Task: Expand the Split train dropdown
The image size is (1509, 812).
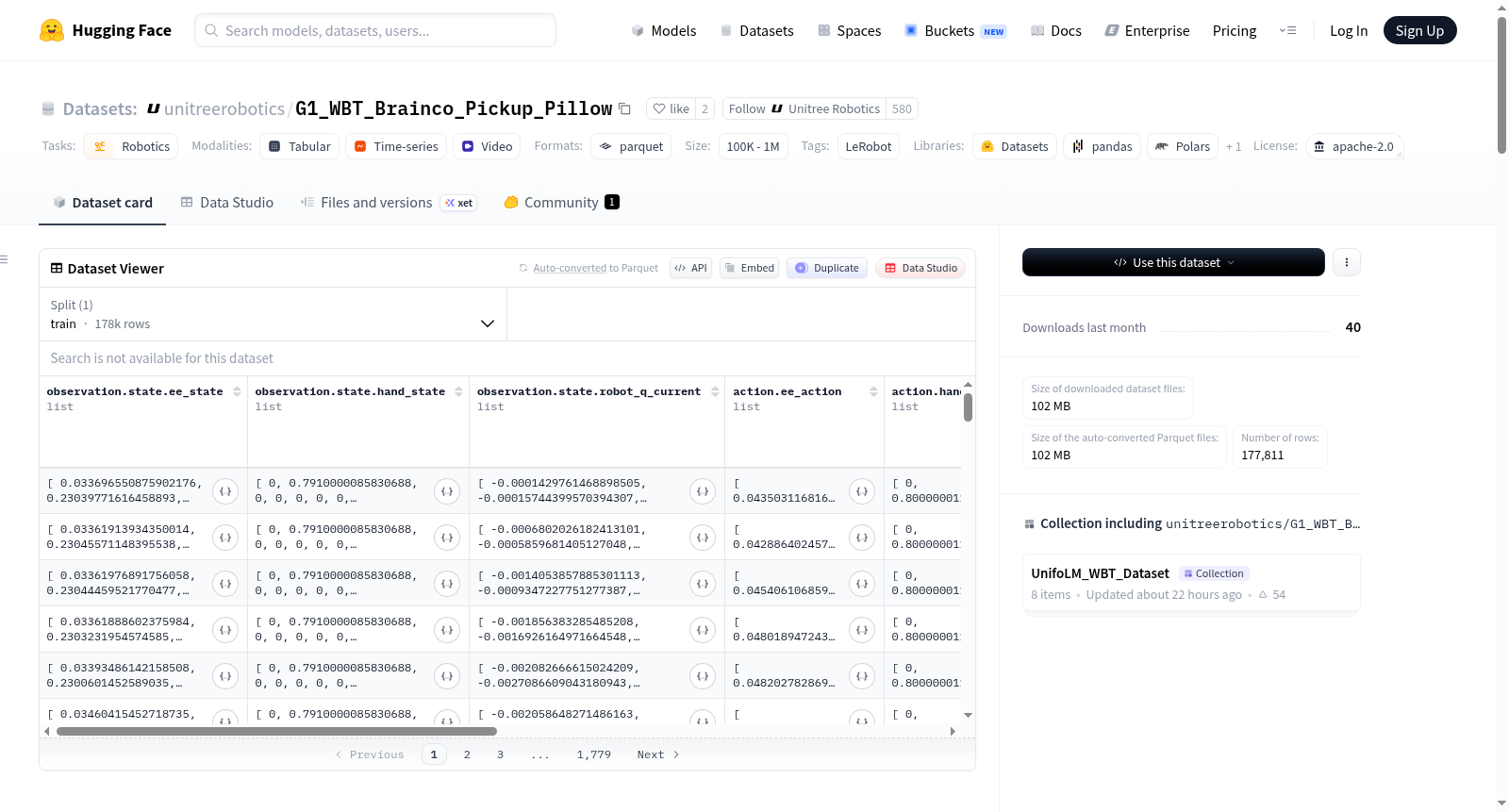Action: (273, 314)
